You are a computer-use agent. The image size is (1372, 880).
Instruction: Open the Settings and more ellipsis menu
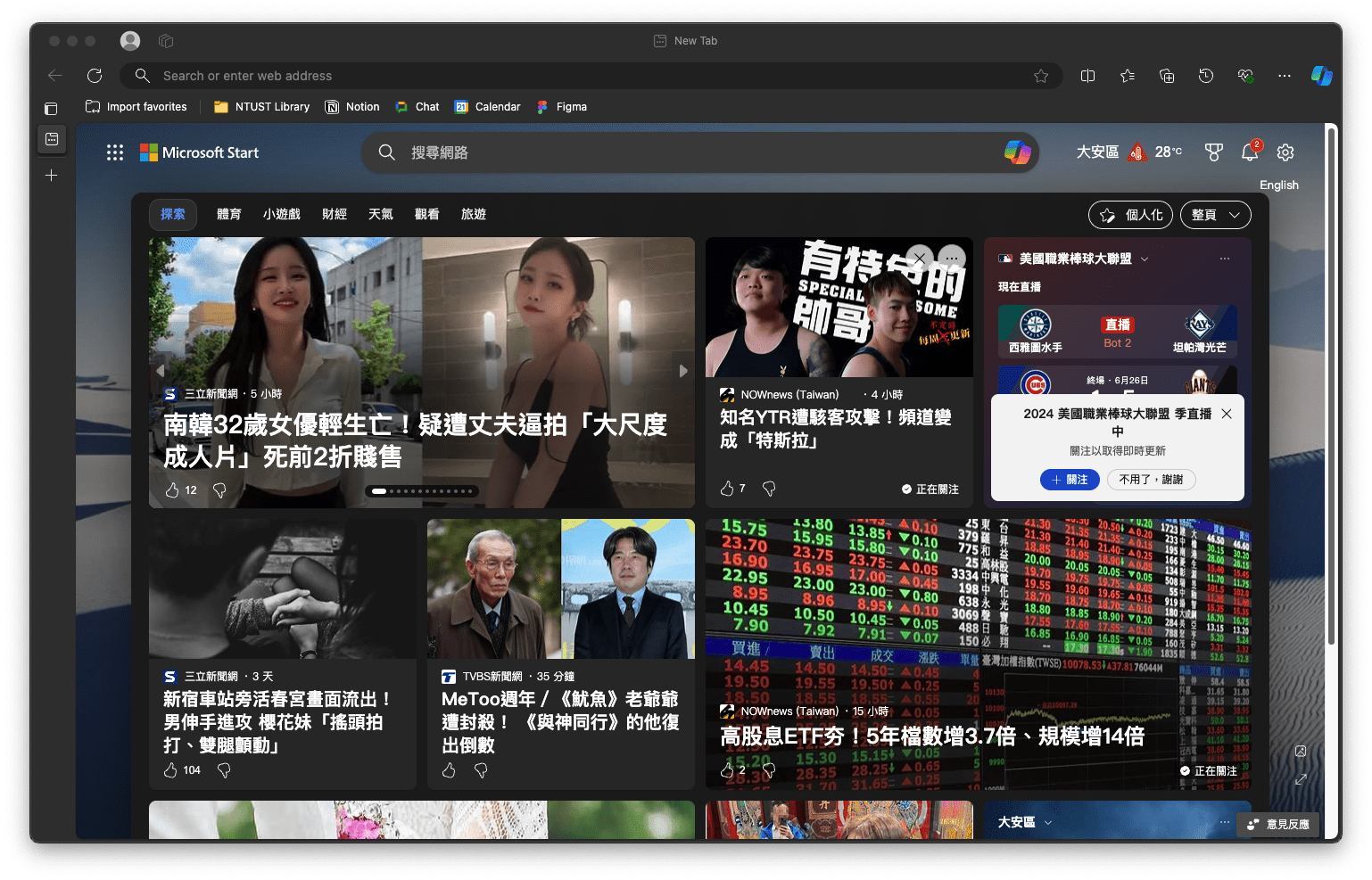pos(1285,76)
